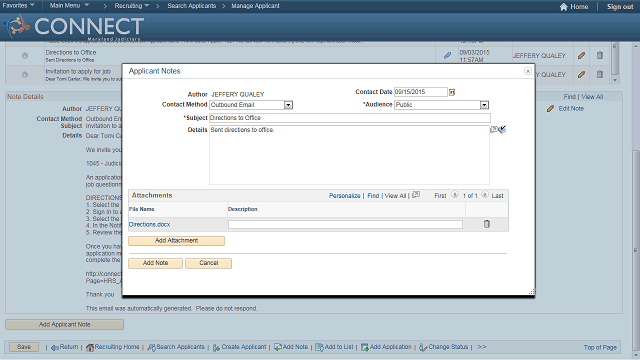Click the Contact Date field
Viewport: 640px width, 360px height.
point(420,92)
